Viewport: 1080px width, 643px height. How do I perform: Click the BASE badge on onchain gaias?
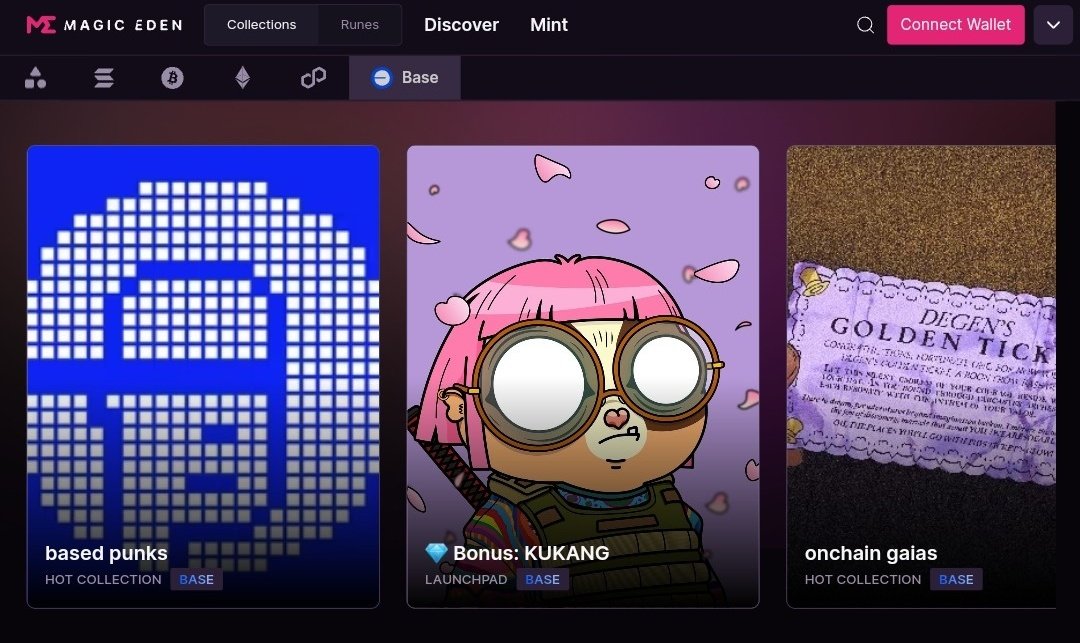pos(956,580)
